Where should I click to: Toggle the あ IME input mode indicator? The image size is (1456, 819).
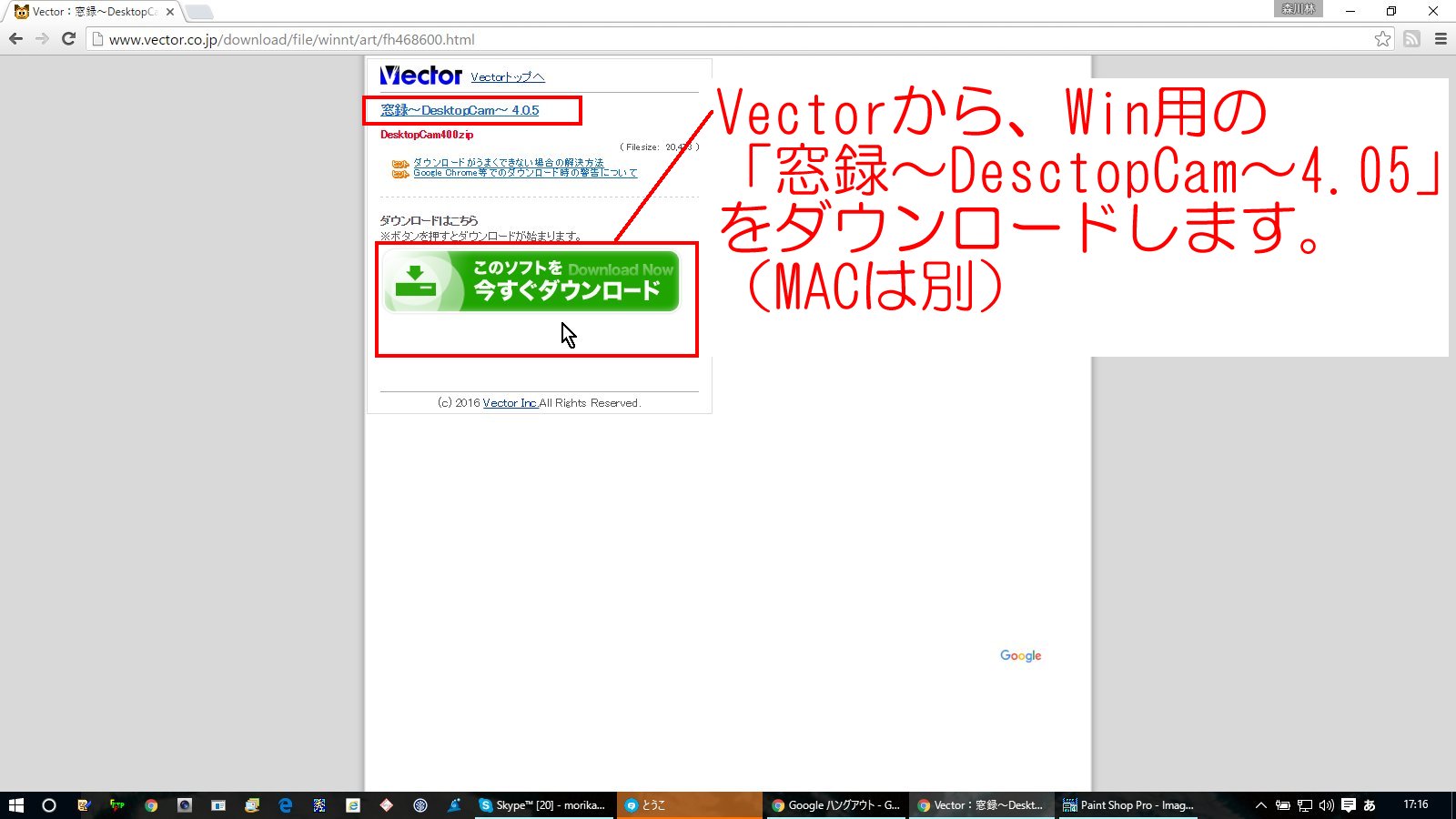point(1370,805)
